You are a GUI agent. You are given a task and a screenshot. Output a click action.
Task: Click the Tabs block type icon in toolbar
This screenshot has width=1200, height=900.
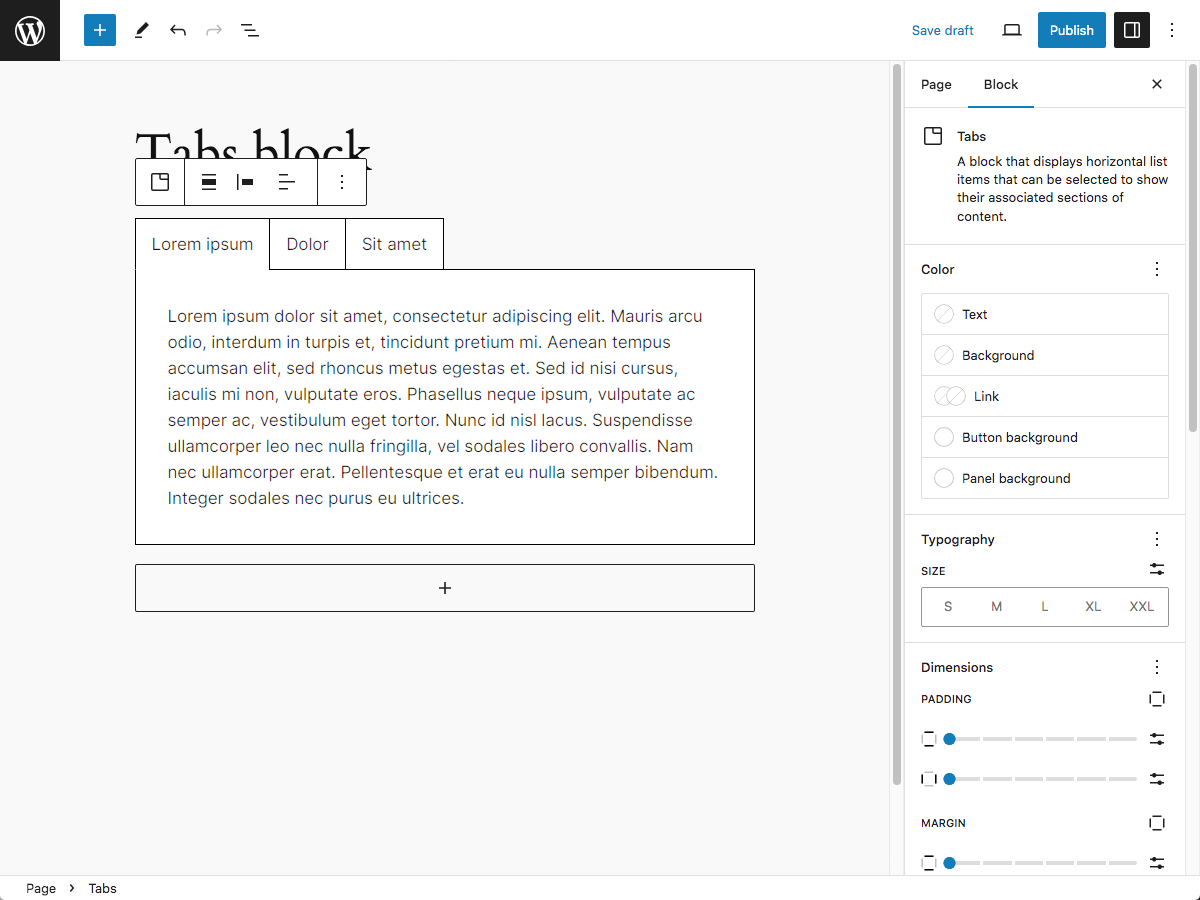[x=160, y=182]
